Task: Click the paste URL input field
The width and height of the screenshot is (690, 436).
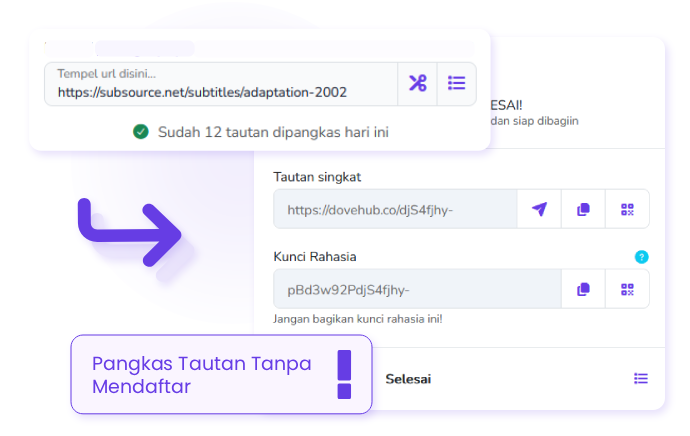Action: point(221,84)
